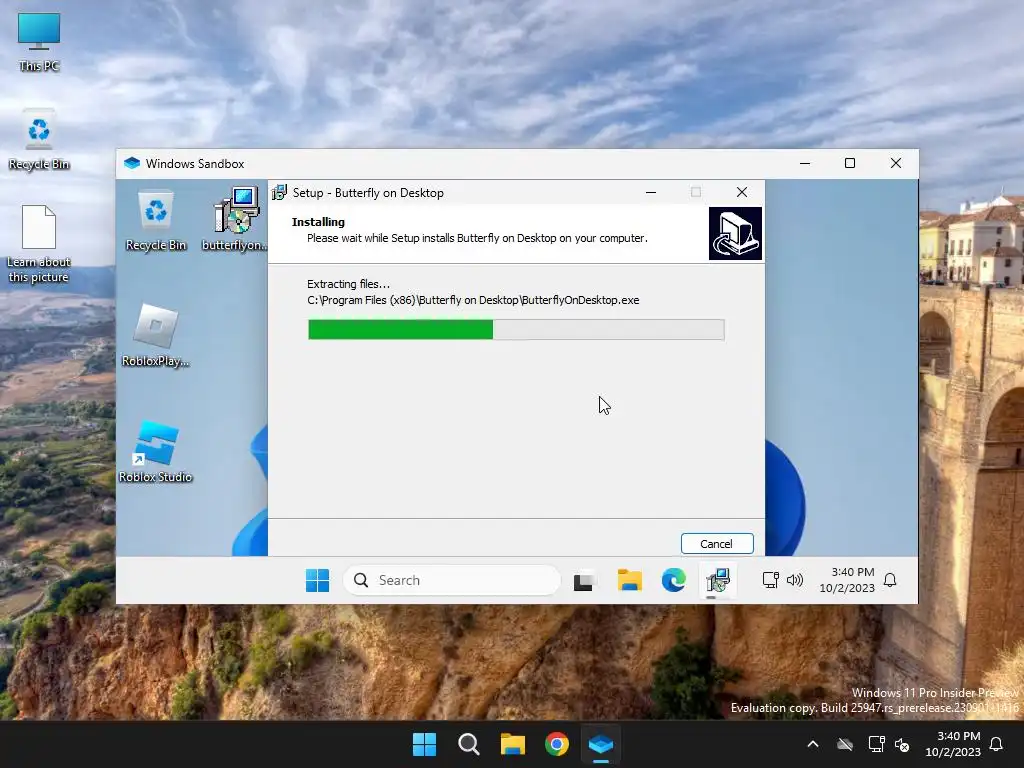Image resolution: width=1024 pixels, height=768 pixels.
Task: Click the installation progress bar
Action: [516, 330]
